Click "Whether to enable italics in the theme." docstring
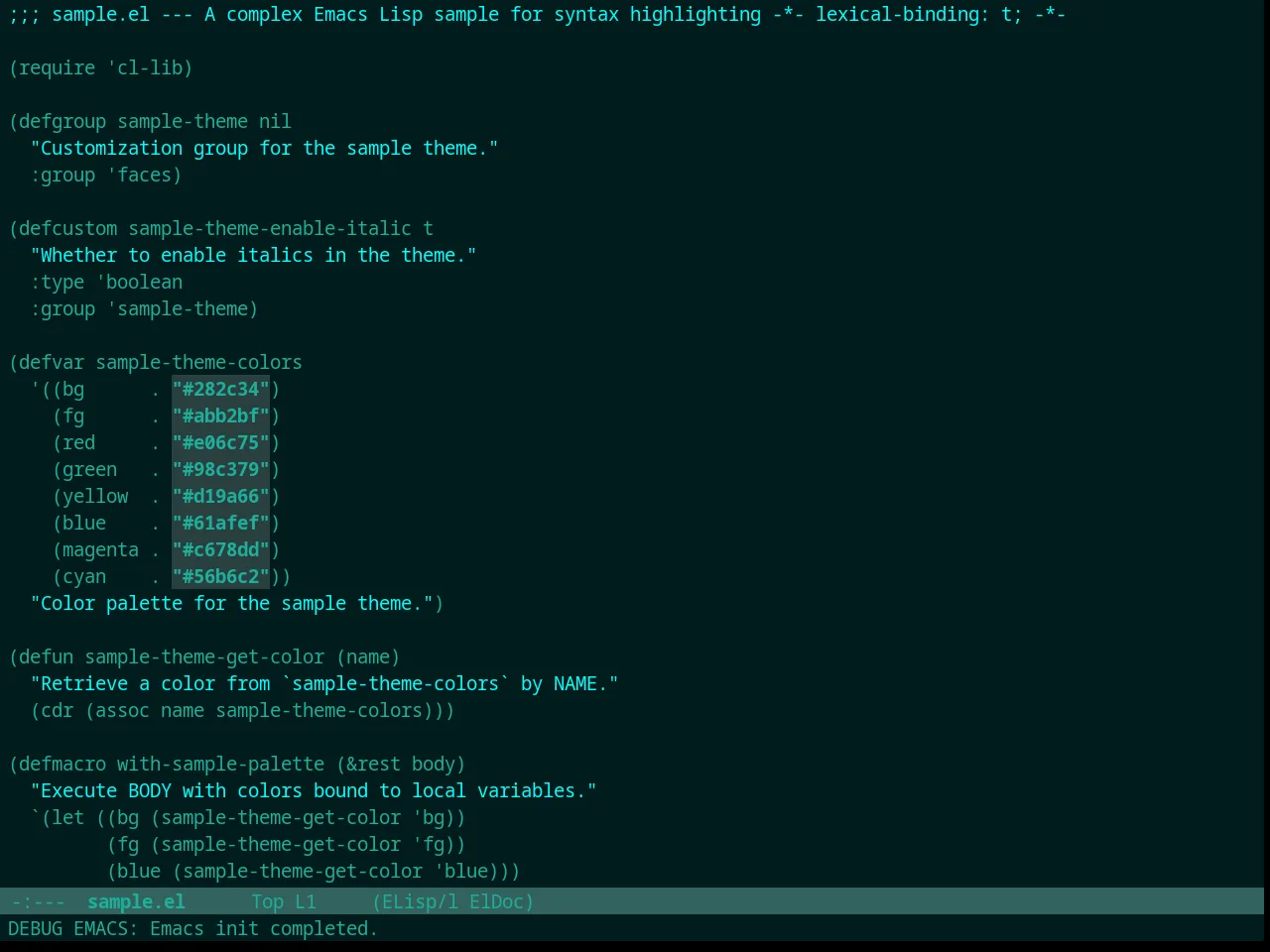 (x=253, y=255)
